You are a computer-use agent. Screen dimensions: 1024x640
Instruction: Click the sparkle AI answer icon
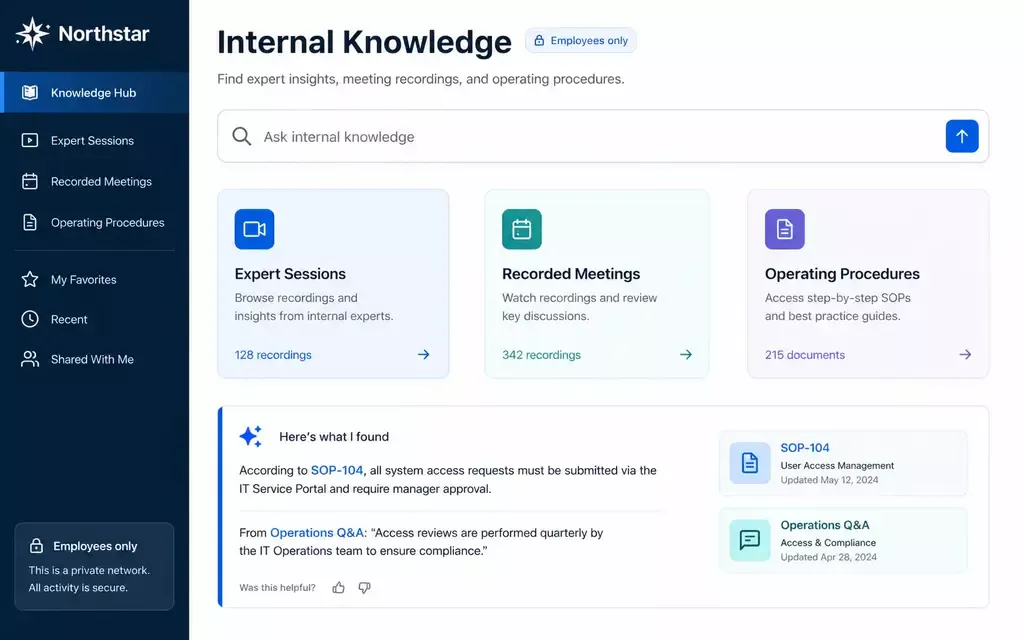pos(251,436)
